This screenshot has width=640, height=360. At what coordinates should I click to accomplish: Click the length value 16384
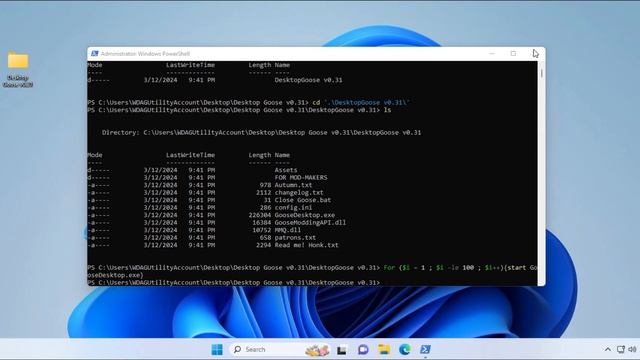pyautogui.click(x=262, y=222)
